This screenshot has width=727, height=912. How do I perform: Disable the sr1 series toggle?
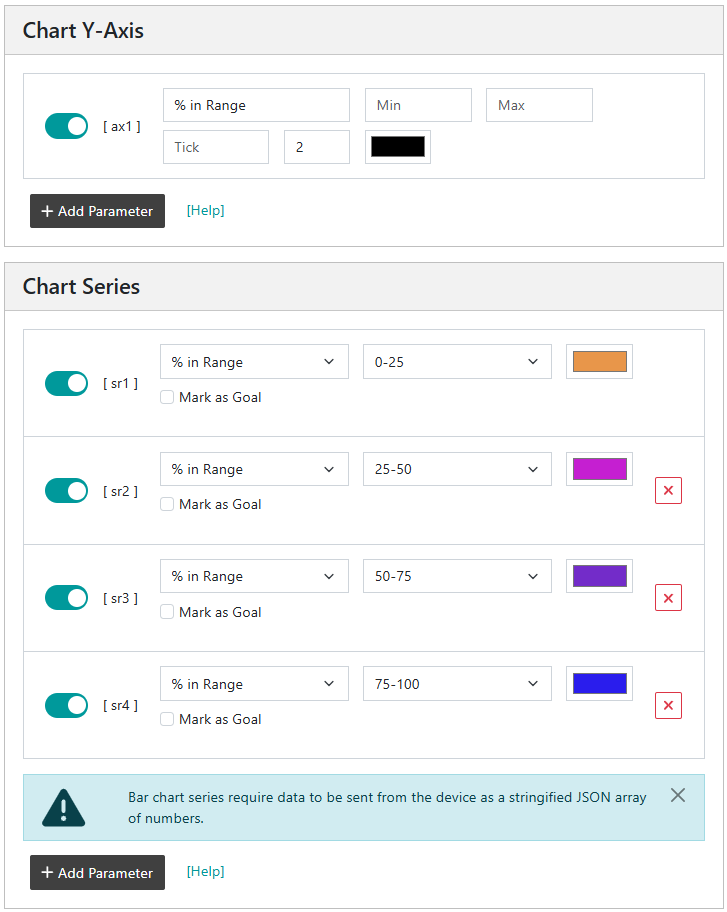coord(66,383)
